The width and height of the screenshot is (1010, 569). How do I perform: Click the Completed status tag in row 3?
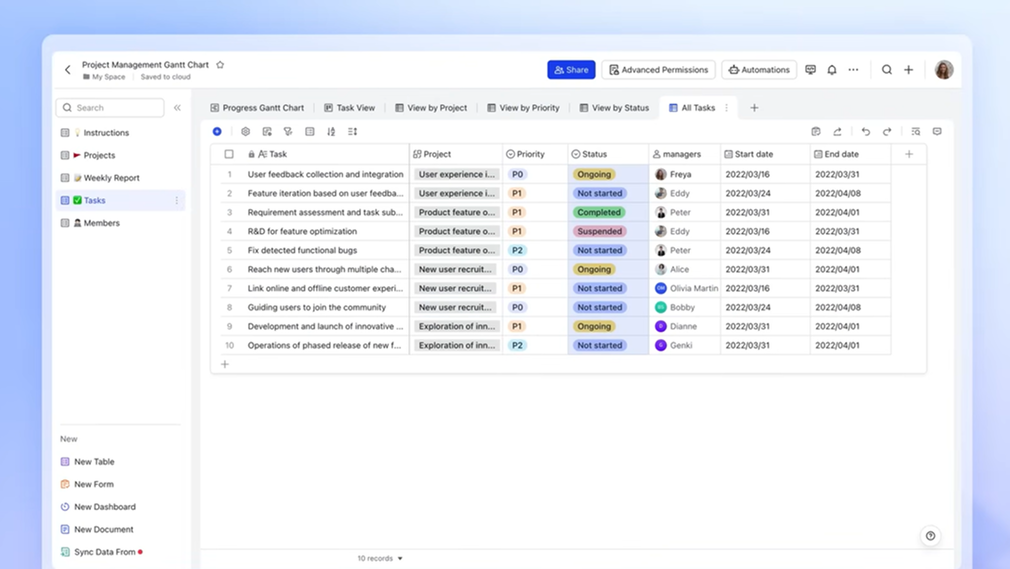(x=599, y=213)
